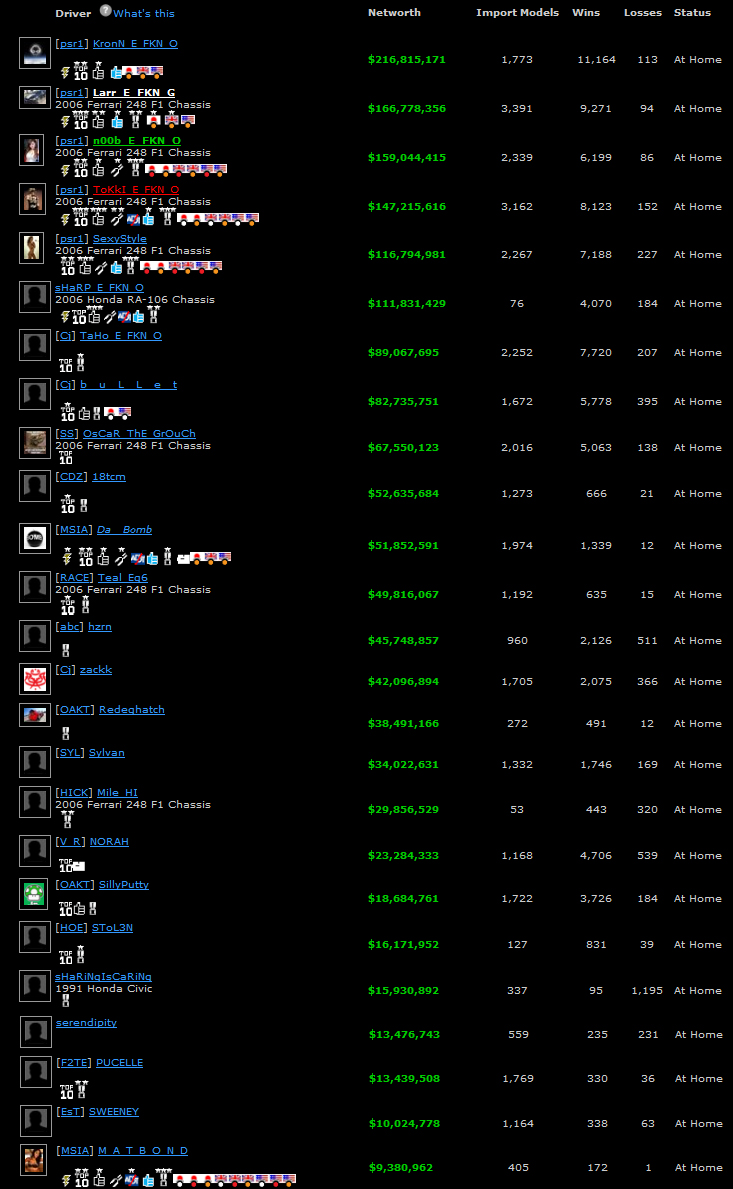Click the wrench badge under n00b_E_FKN_O

[x=117, y=170]
